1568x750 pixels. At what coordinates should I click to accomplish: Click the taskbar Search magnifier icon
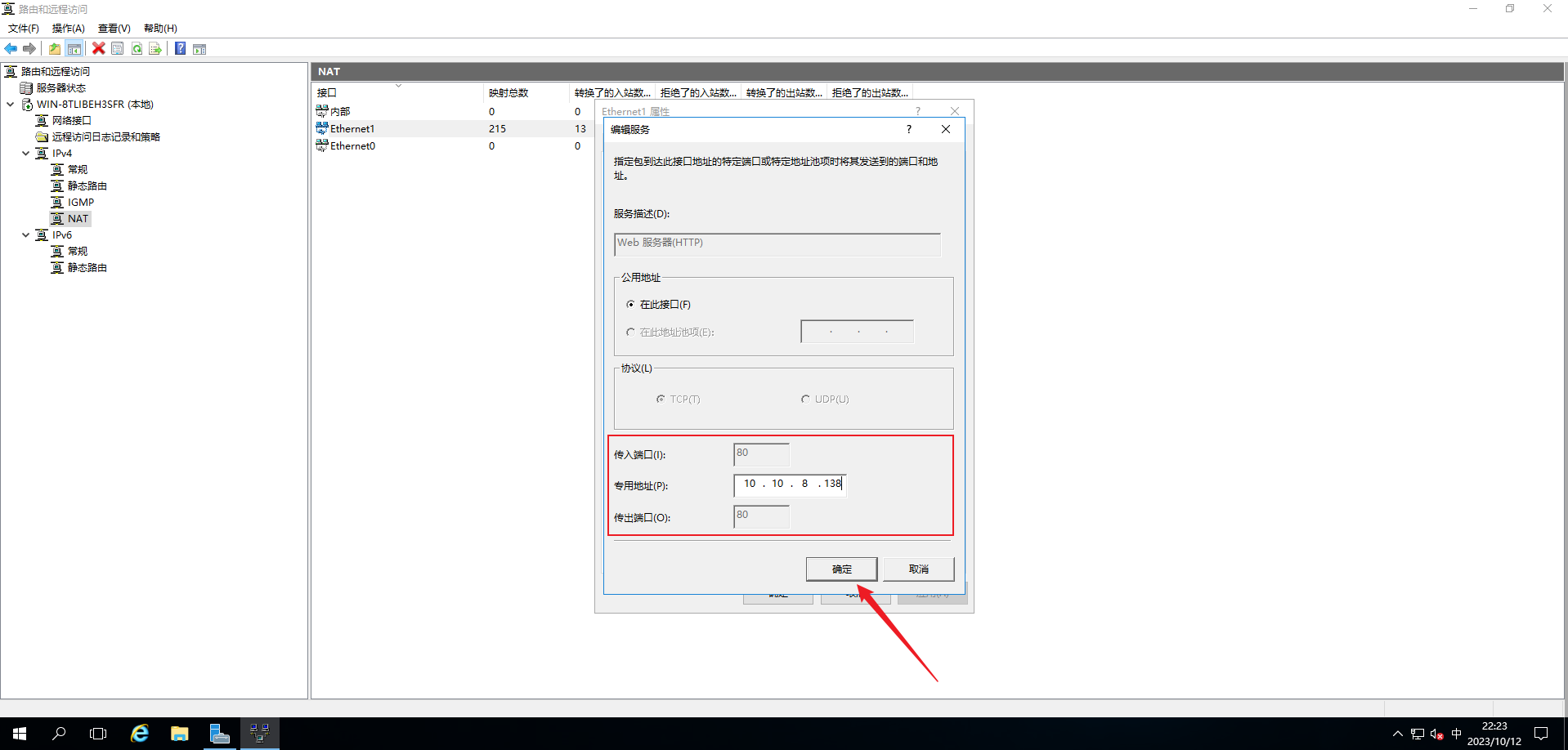(59, 734)
